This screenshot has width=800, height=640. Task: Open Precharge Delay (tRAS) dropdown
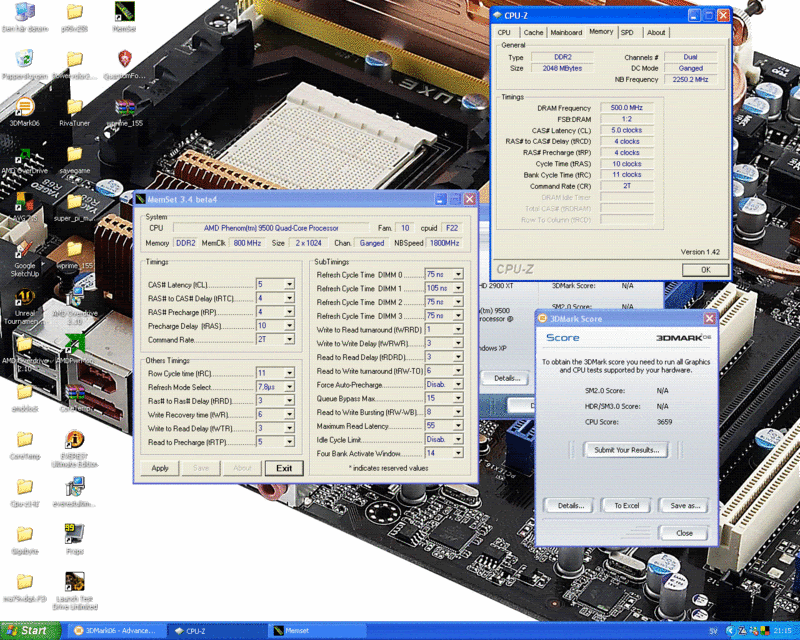coord(289,326)
